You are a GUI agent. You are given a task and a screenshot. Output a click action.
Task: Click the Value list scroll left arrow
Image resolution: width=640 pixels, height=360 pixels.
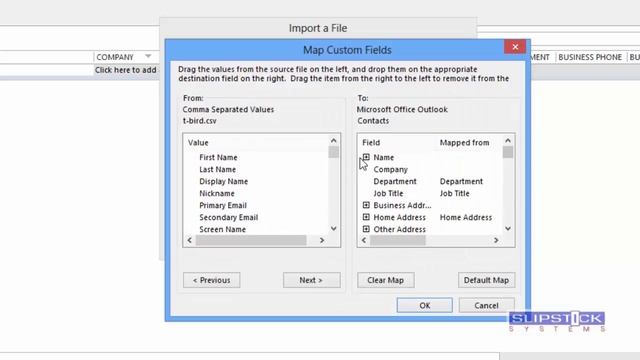pos(189,240)
